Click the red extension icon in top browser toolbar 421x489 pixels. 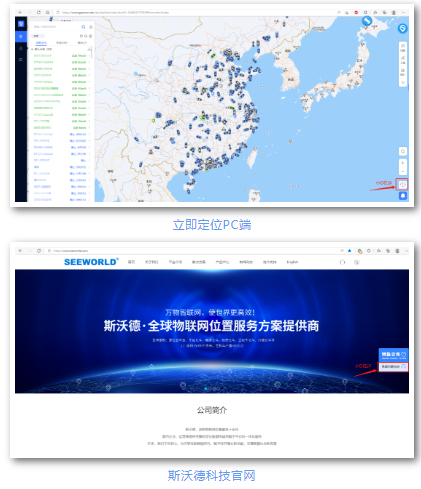click(x=356, y=12)
